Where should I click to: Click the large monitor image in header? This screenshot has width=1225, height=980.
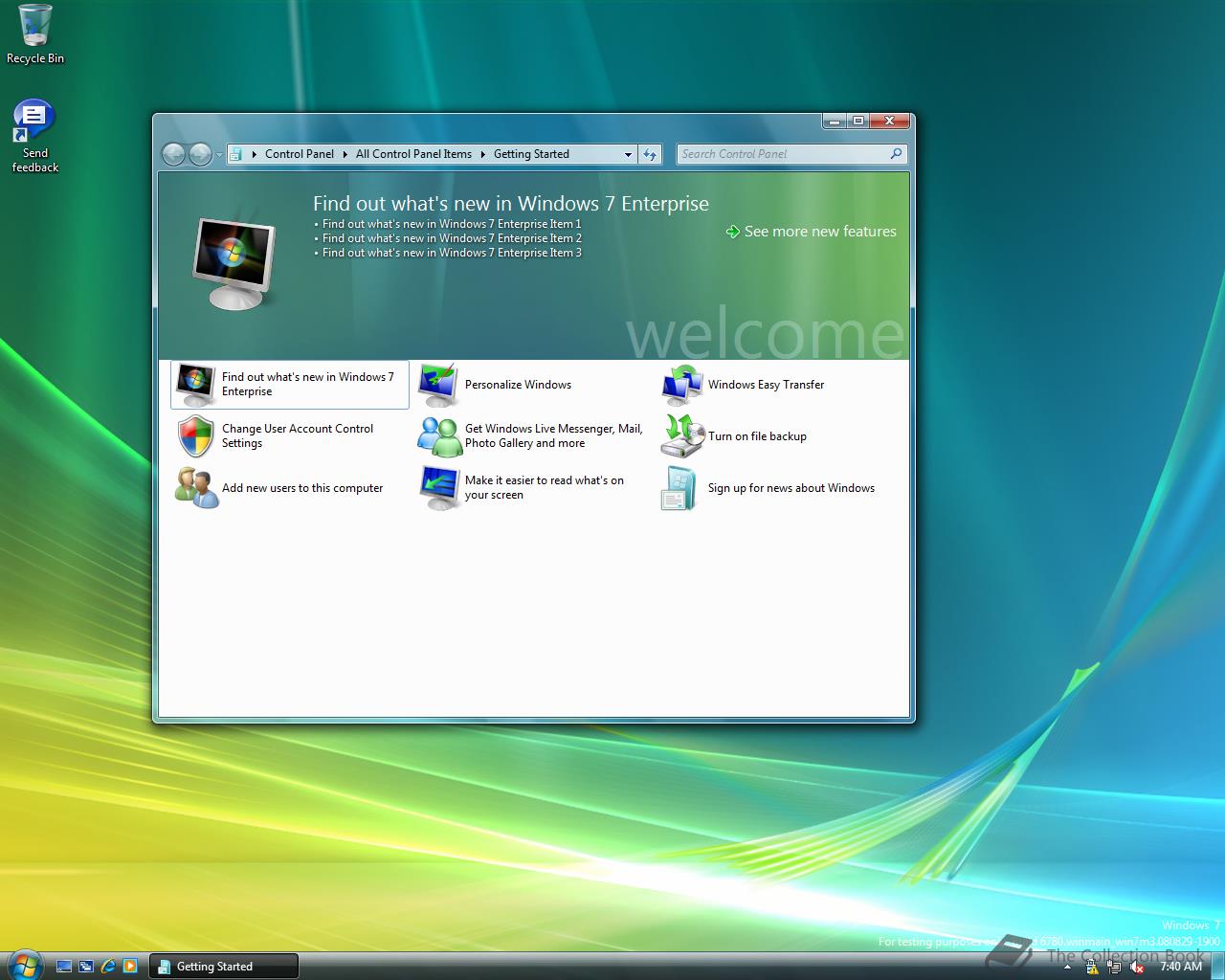click(x=234, y=262)
